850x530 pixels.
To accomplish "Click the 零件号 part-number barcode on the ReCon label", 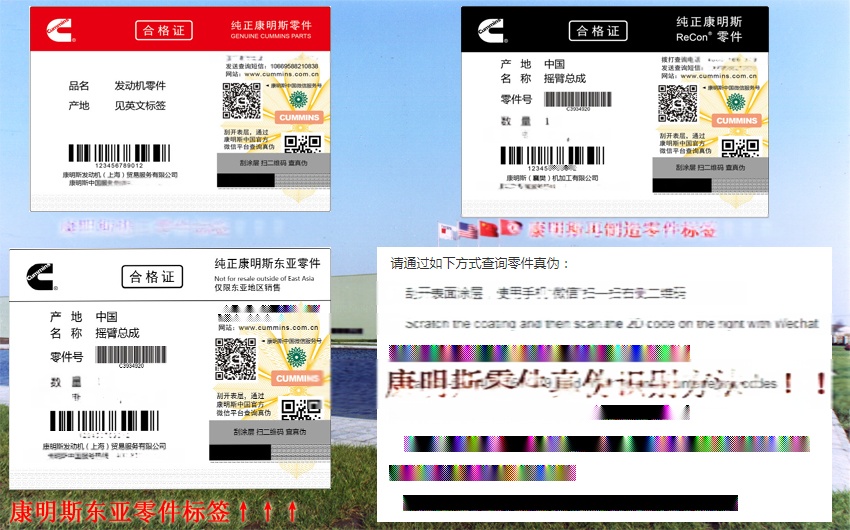I will (578, 99).
